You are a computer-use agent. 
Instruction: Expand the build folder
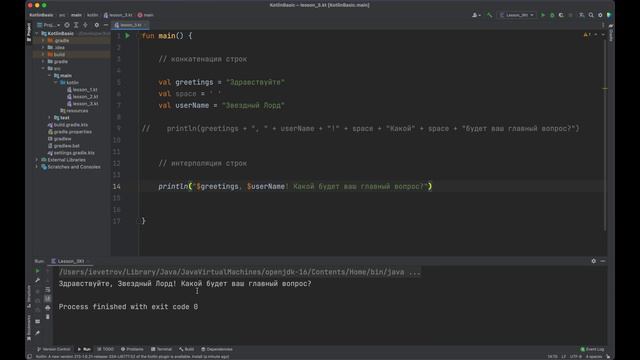click(x=43, y=54)
